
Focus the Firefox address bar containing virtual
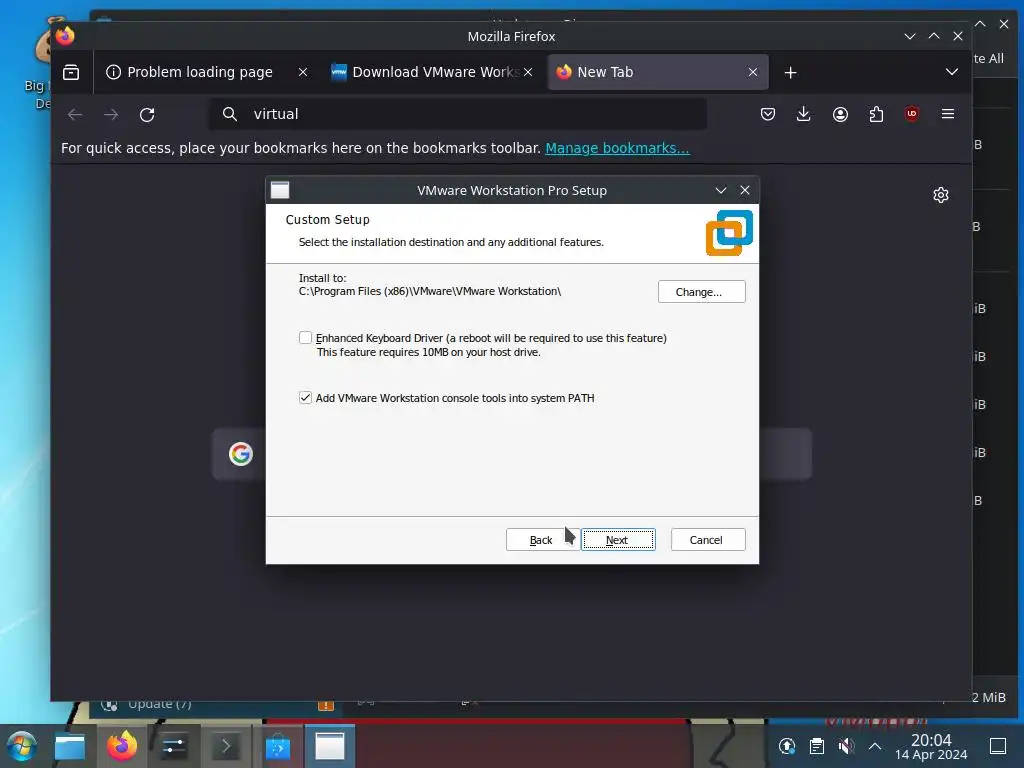[x=457, y=114]
